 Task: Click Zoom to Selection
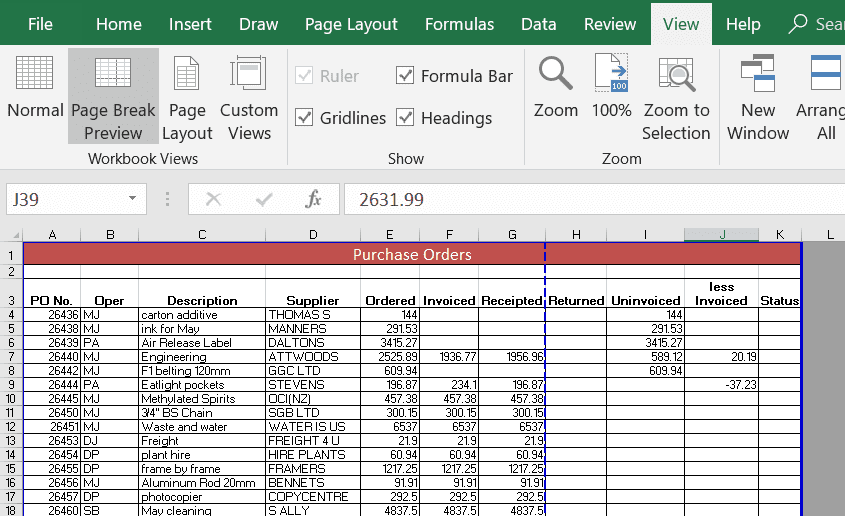(x=676, y=99)
